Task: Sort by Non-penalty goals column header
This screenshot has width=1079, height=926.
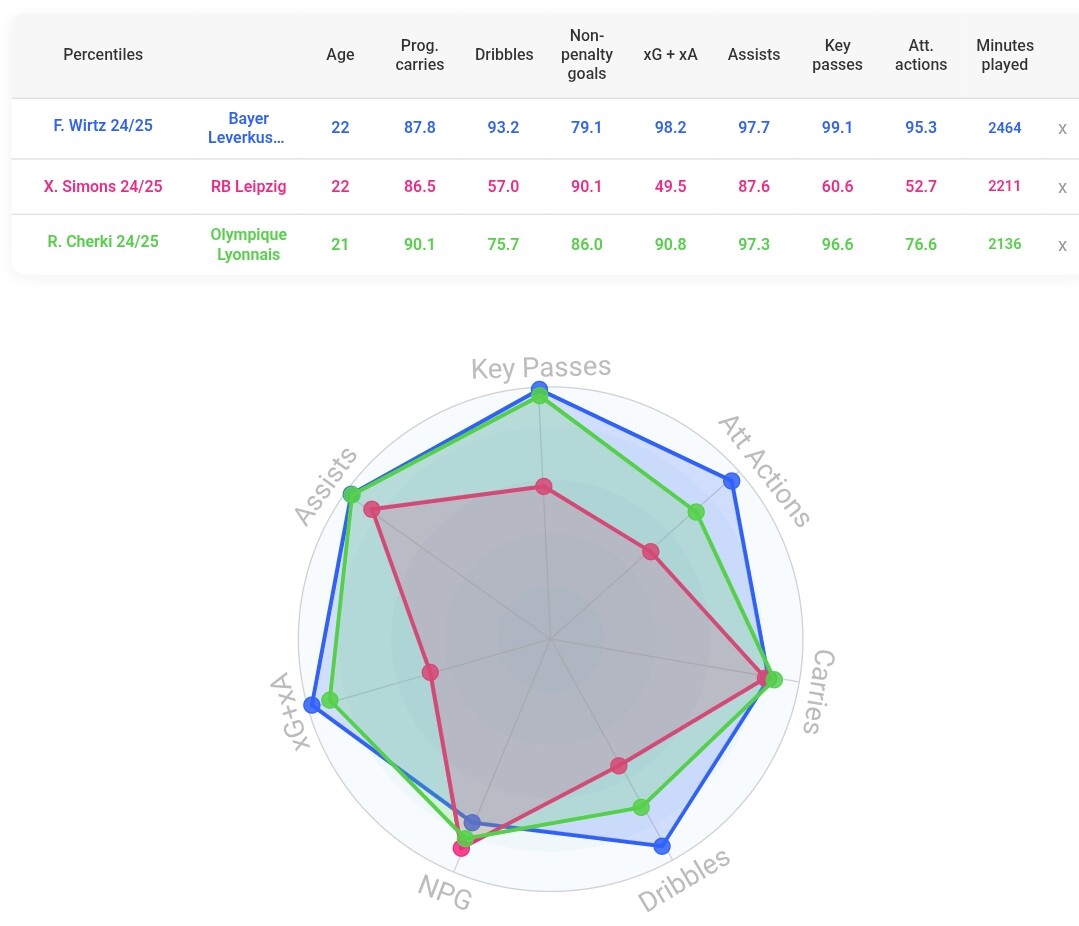Action: point(587,55)
